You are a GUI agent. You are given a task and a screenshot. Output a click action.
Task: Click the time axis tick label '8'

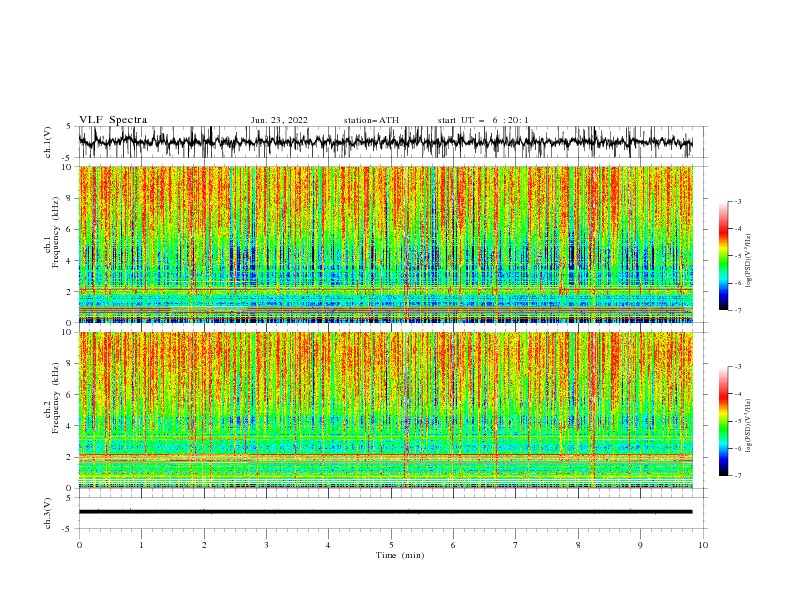point(578,545)
